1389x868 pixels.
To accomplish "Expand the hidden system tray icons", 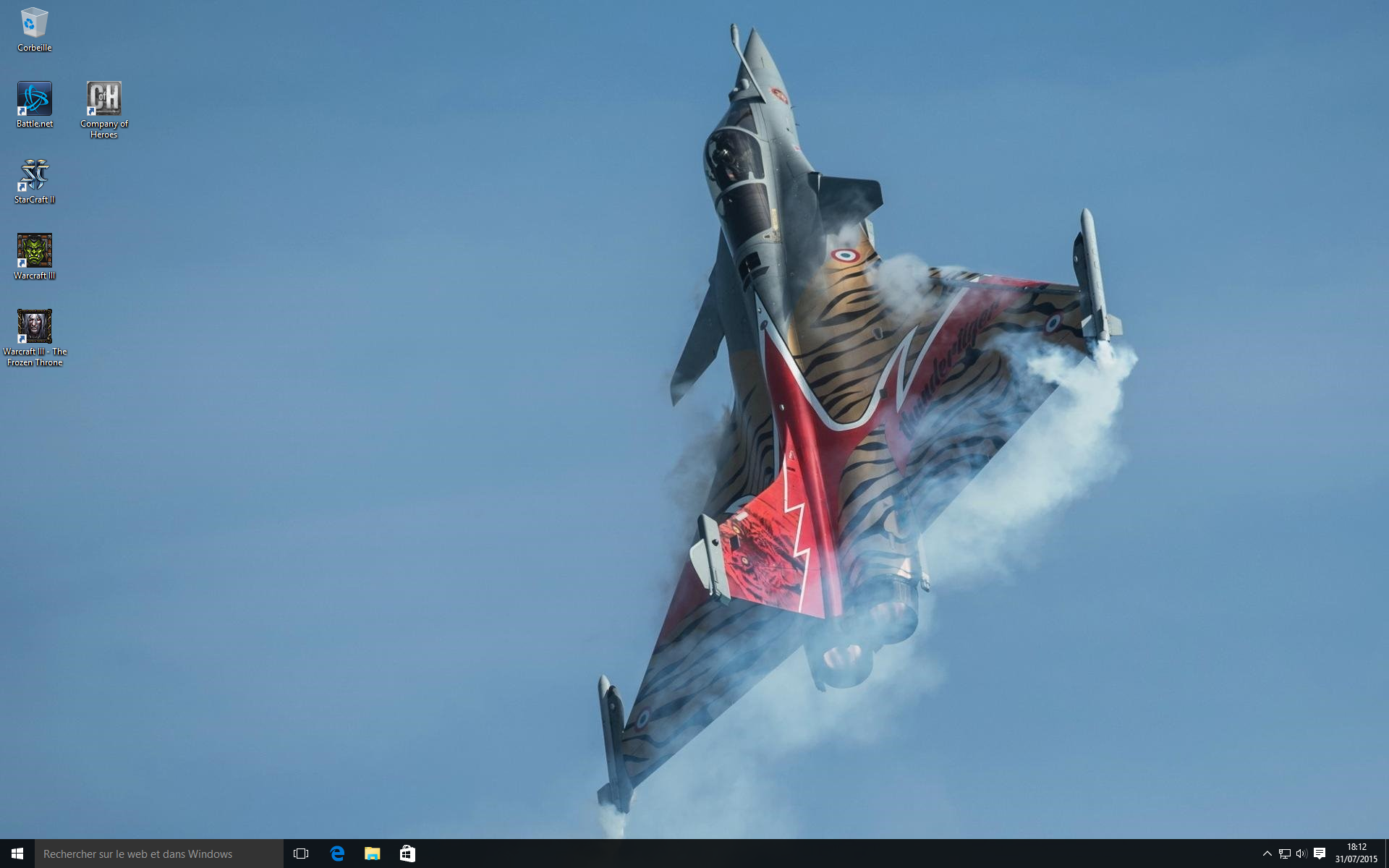I will coord(1267,854).
